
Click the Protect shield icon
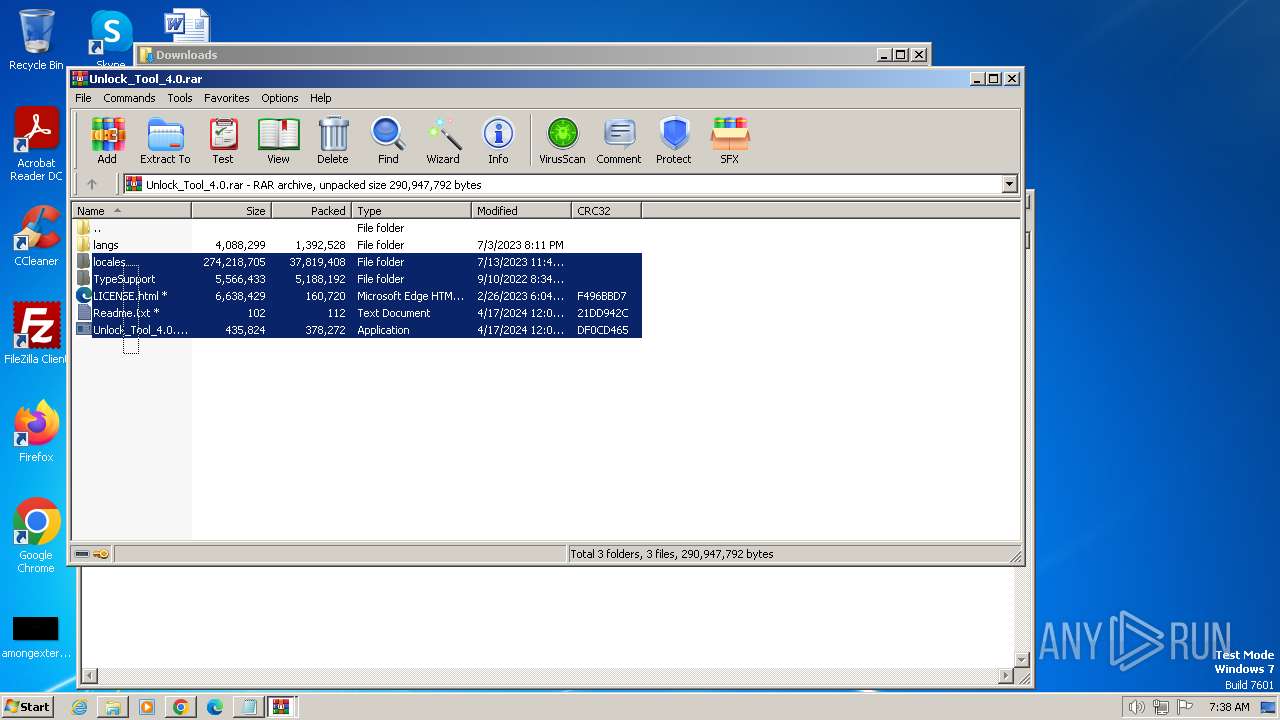coord(674,141)
